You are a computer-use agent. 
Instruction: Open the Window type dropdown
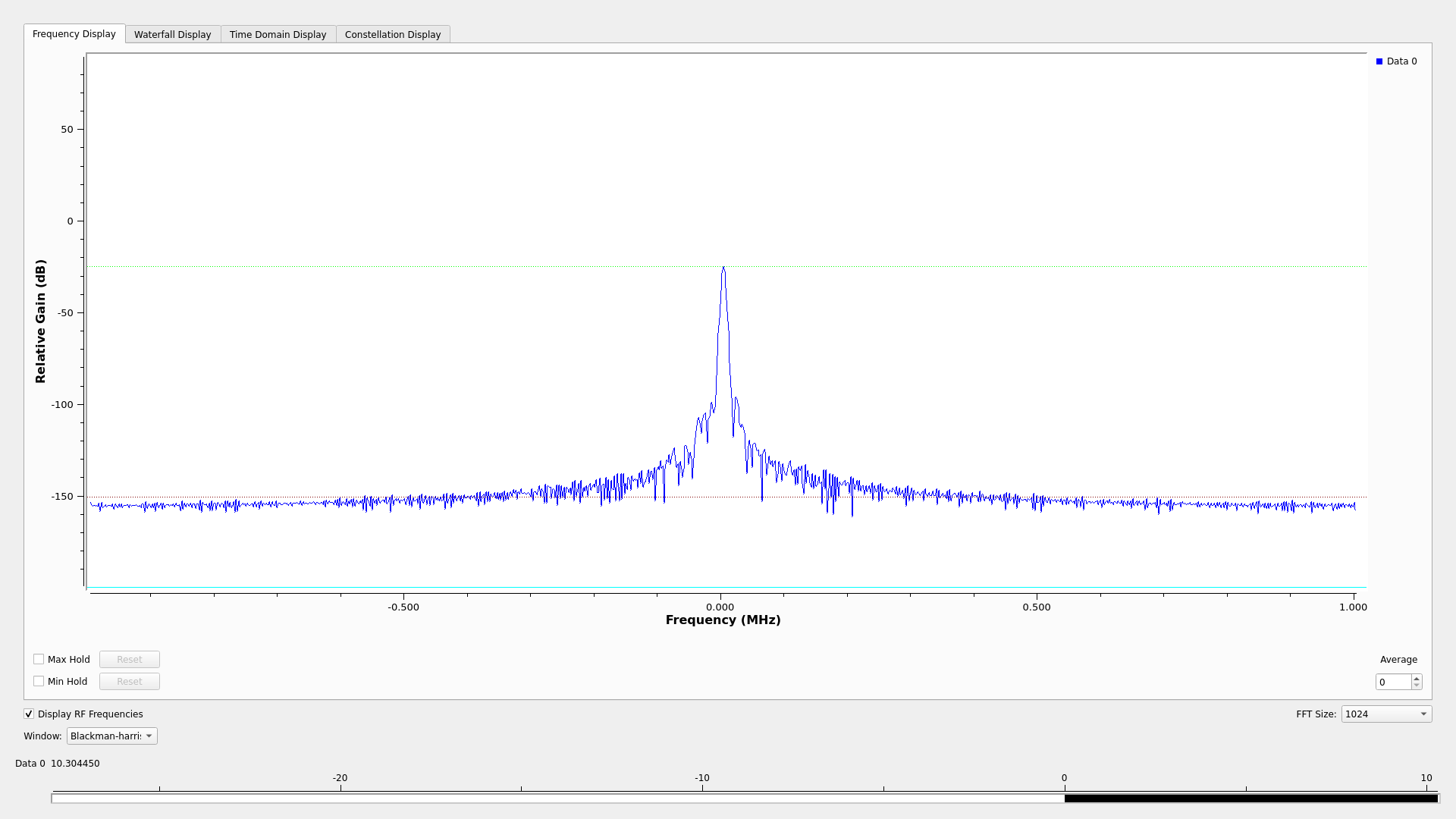[x=111, y=736]
